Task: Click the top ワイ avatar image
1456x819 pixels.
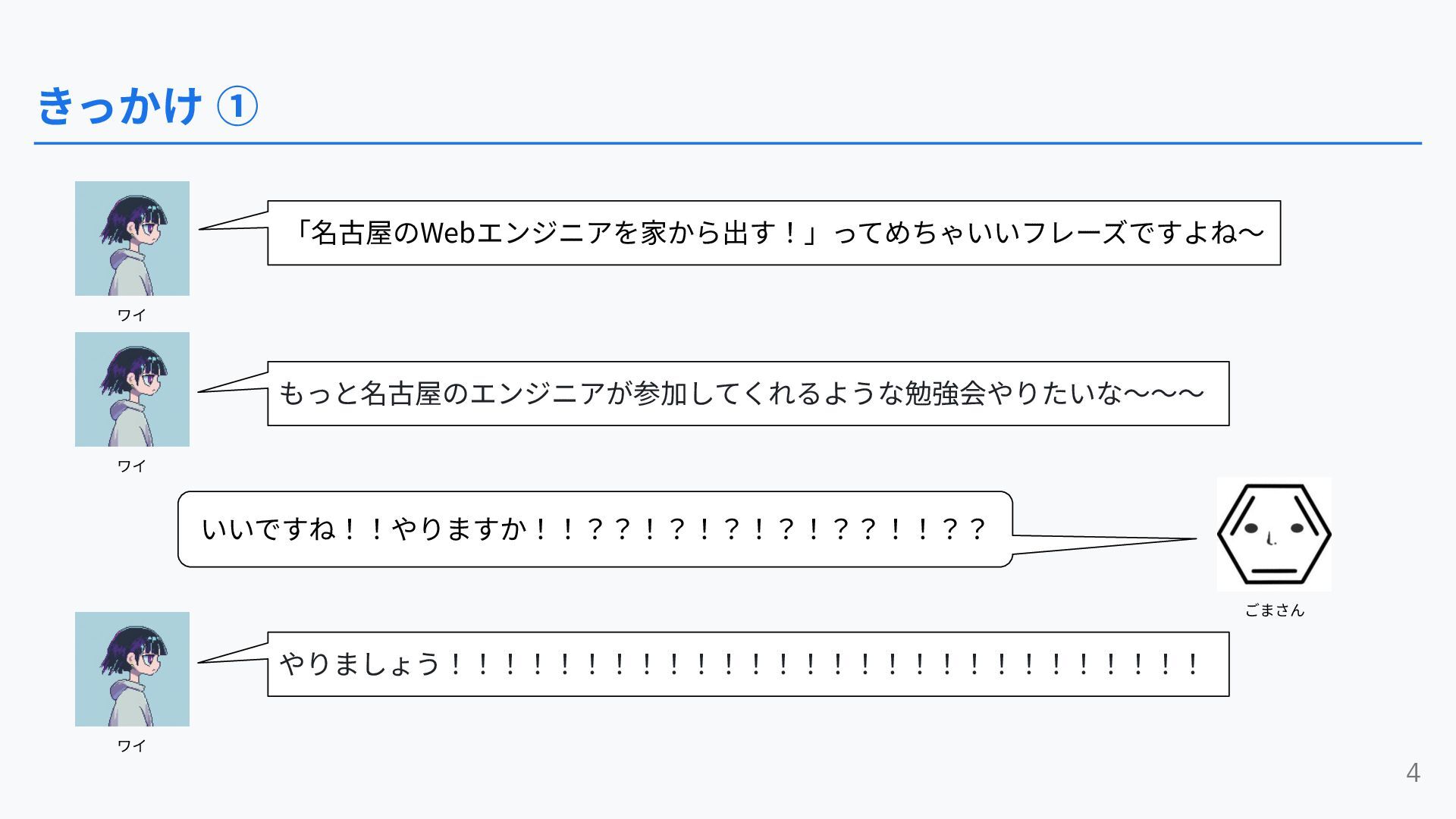Action: click(132, 238)
